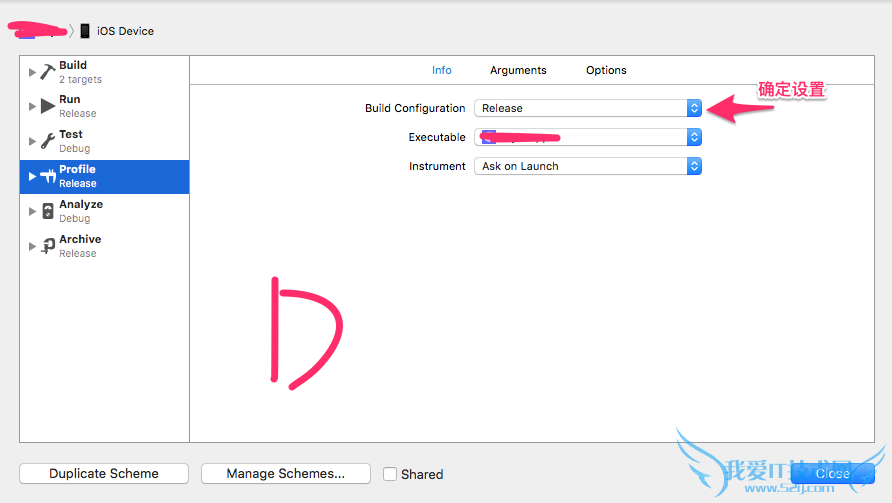
Task: Select the Archive Release row
Action: pos(105,246)
